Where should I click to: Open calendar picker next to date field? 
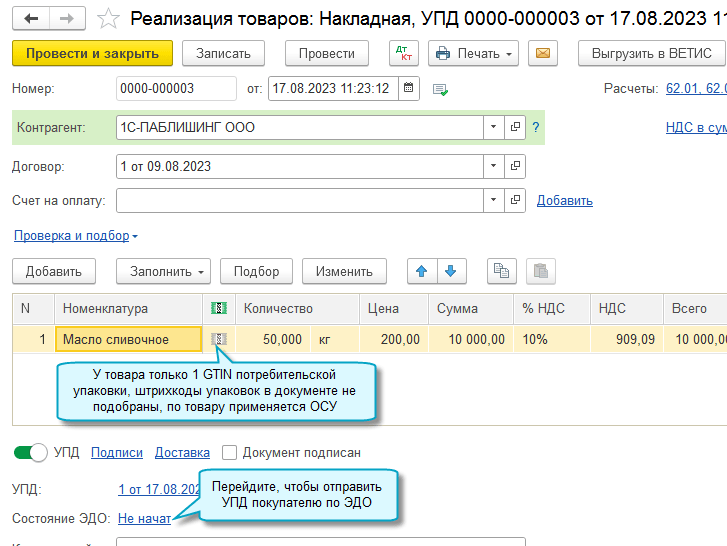[408, 88]
